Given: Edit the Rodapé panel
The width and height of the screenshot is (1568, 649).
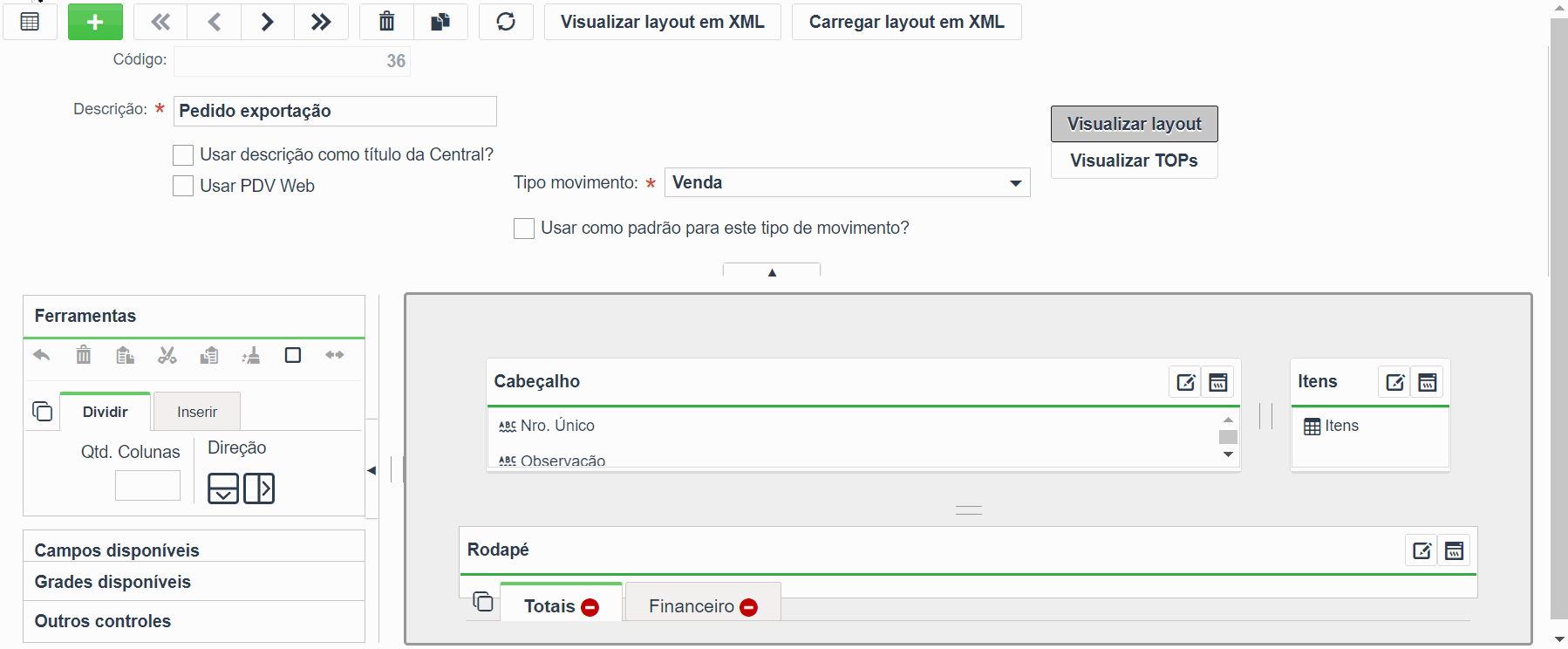Looking at the screenshot, I should coord(1422,550).
